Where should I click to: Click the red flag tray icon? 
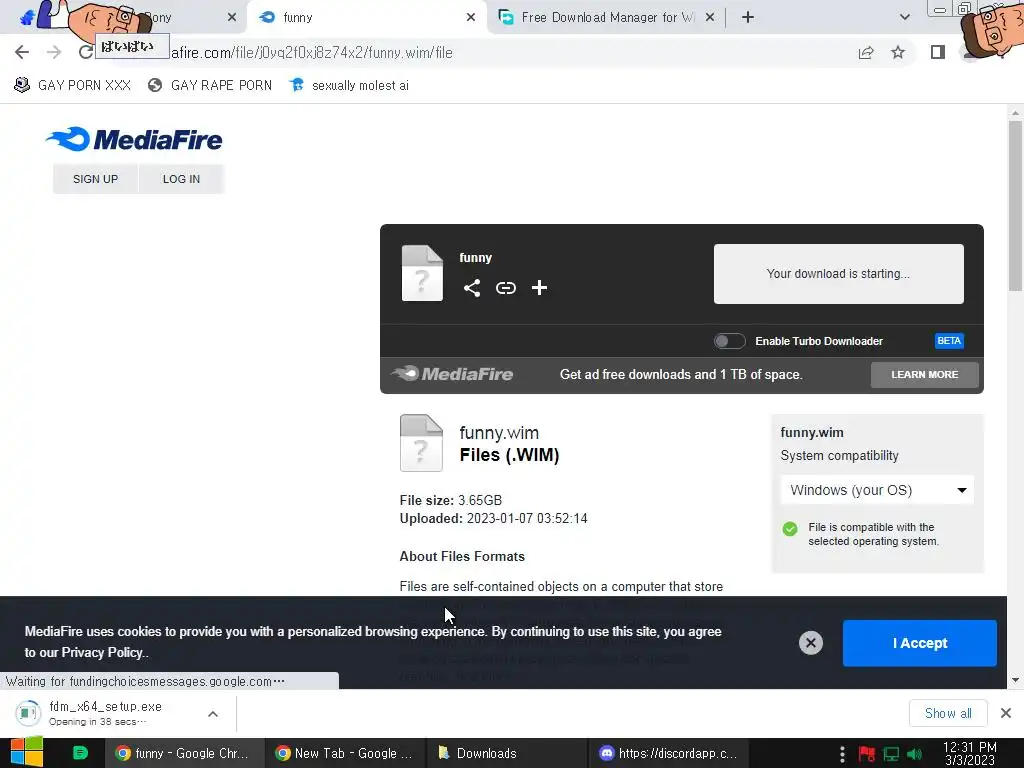tap(867, 754)
